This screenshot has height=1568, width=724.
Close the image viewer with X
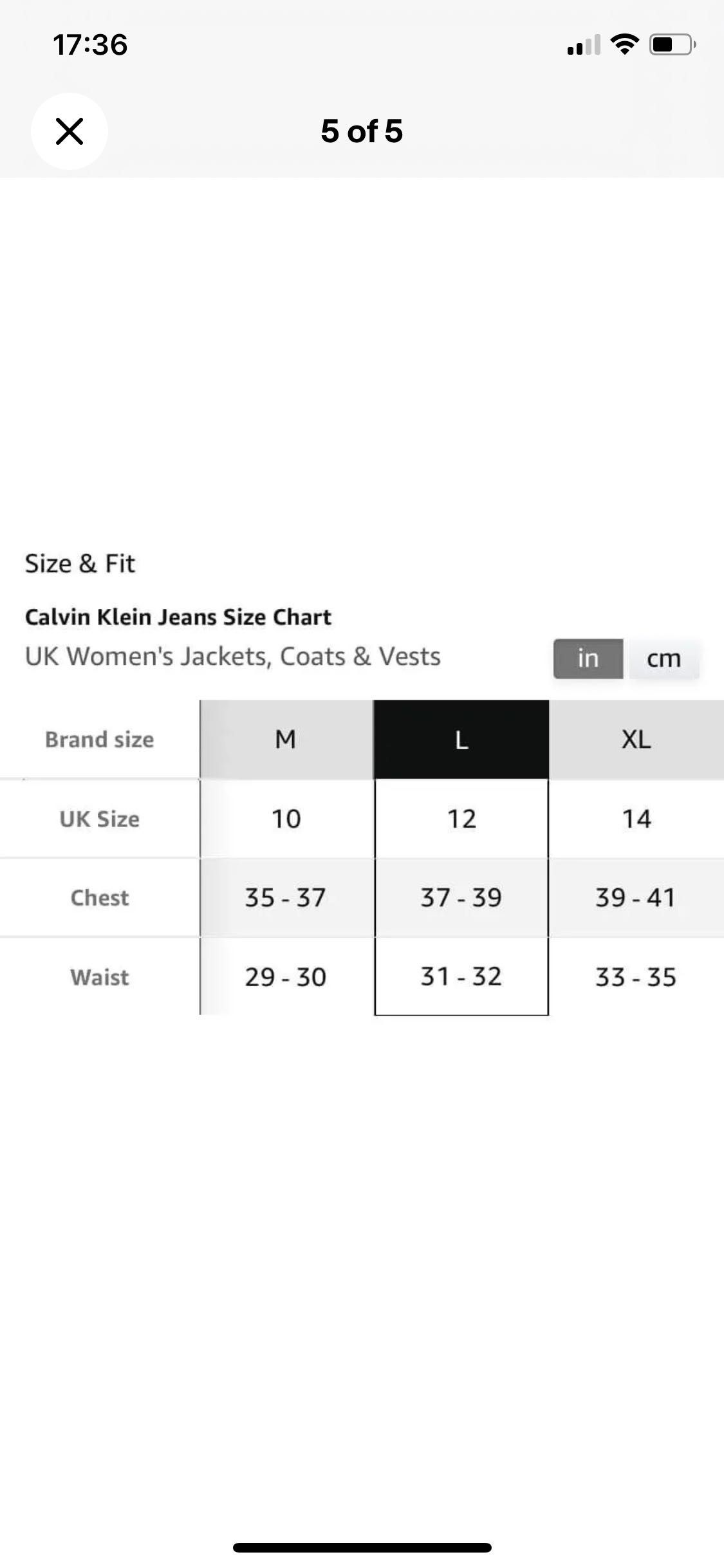(x=70, y=131)
